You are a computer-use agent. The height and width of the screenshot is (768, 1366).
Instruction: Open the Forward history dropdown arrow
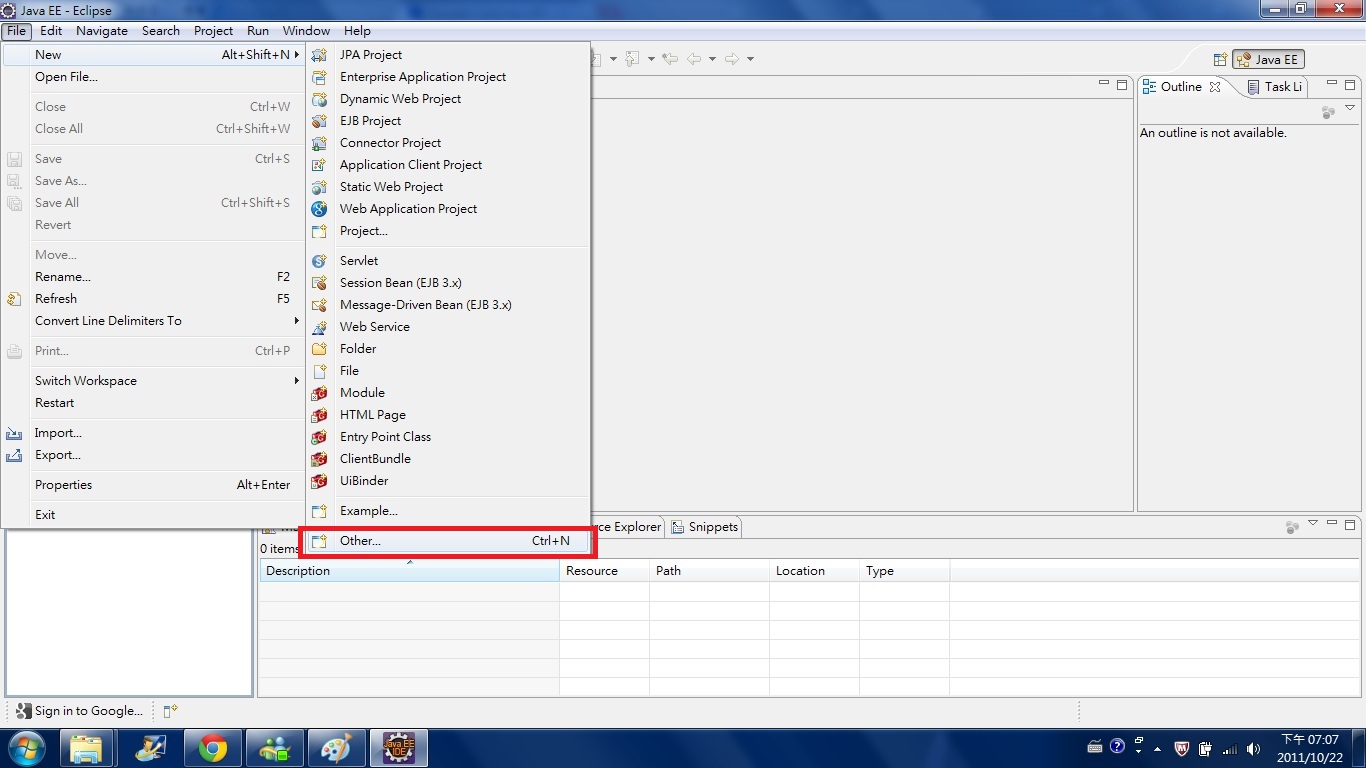[x=750, y=59]
